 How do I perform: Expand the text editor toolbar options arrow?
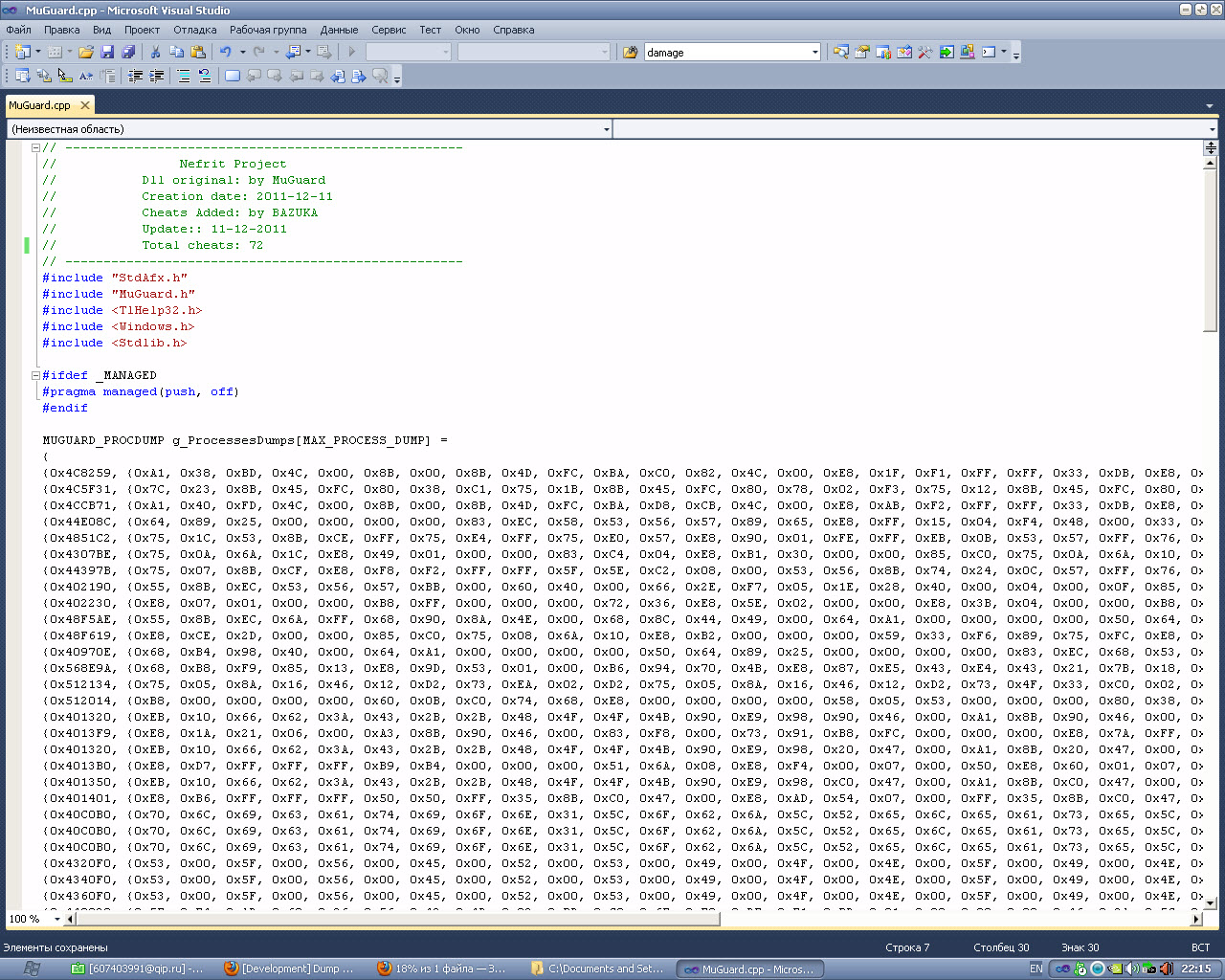[397, 77]
